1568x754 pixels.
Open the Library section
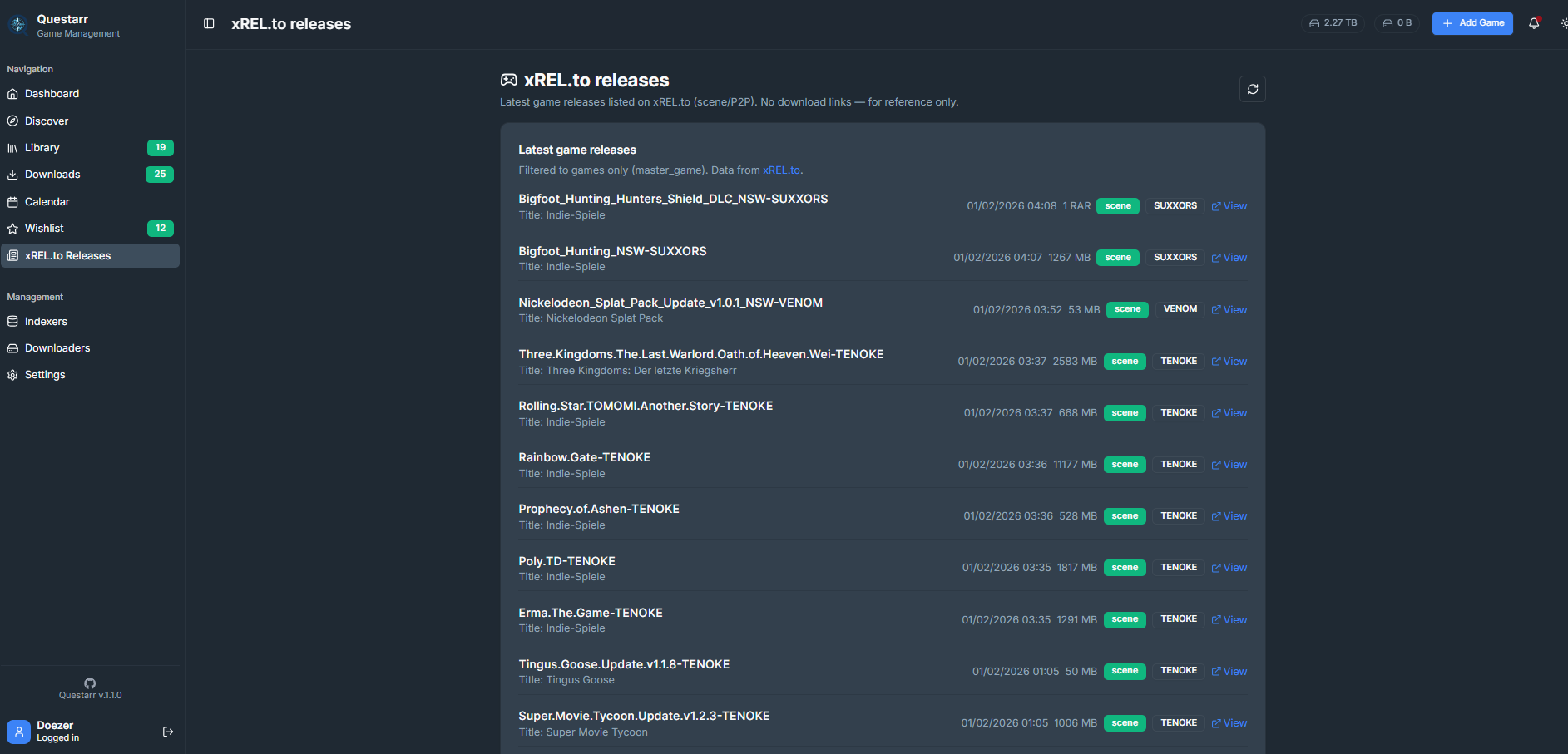pos(42,148)
